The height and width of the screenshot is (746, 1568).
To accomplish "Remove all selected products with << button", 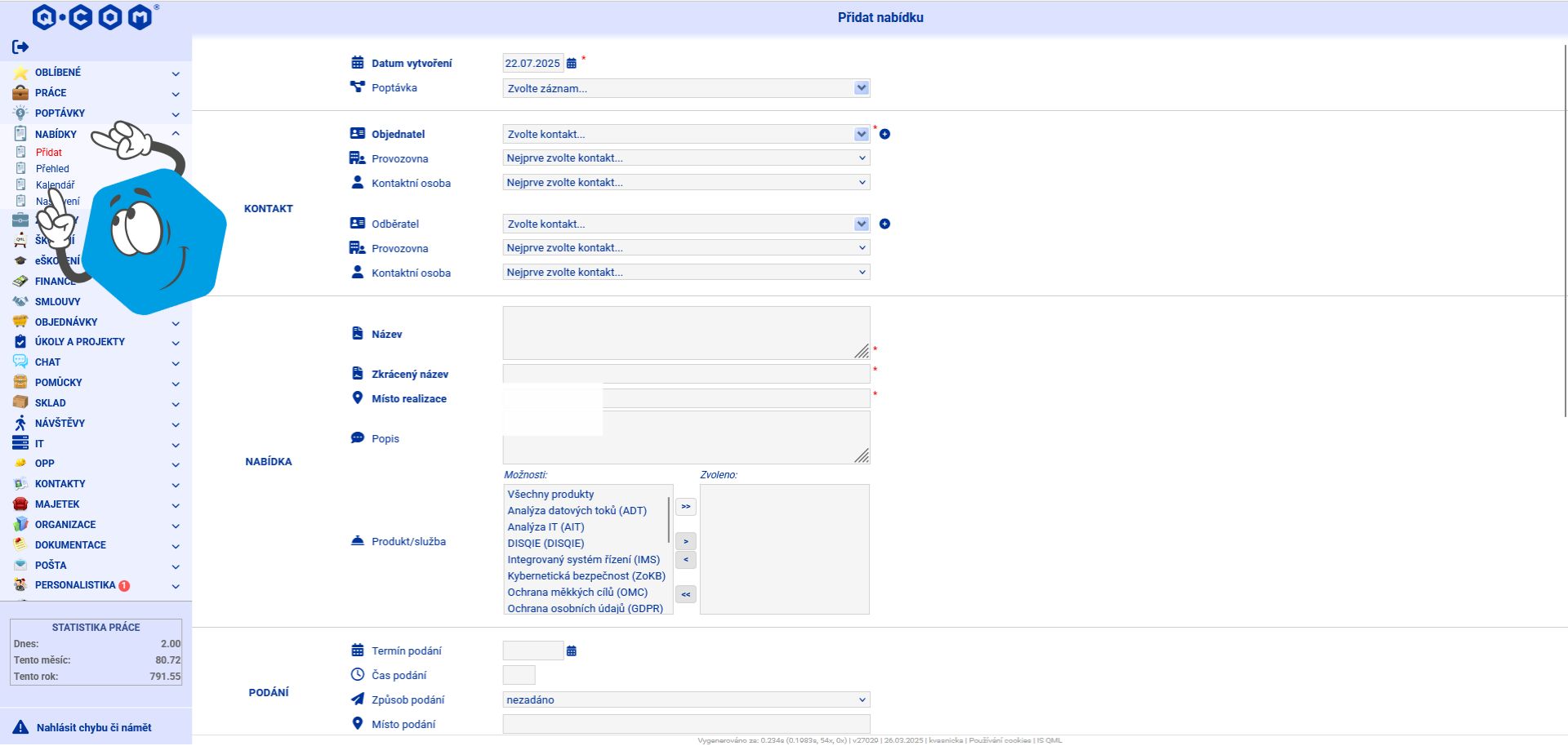I will [686, 594].
